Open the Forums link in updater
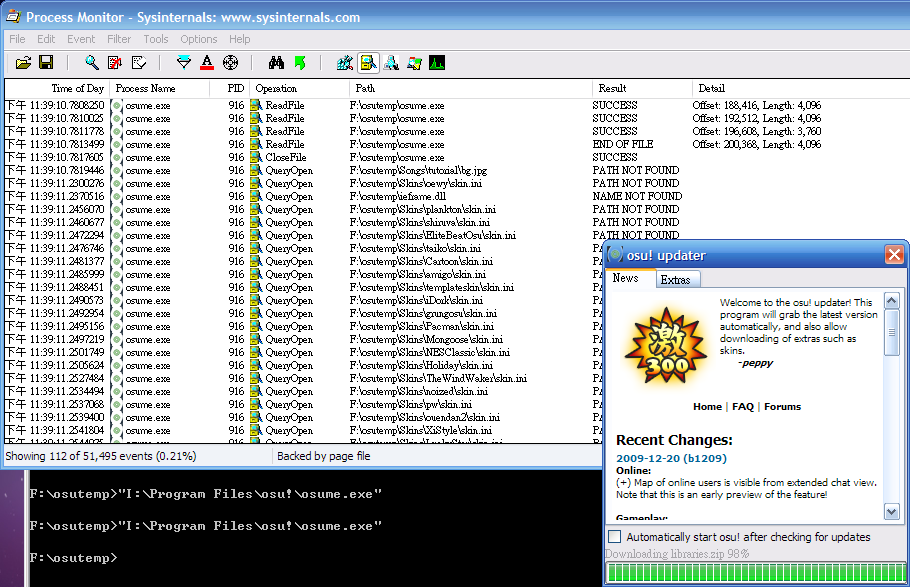Viewport: 910px width, 587px height. click(x=782, y=406)
